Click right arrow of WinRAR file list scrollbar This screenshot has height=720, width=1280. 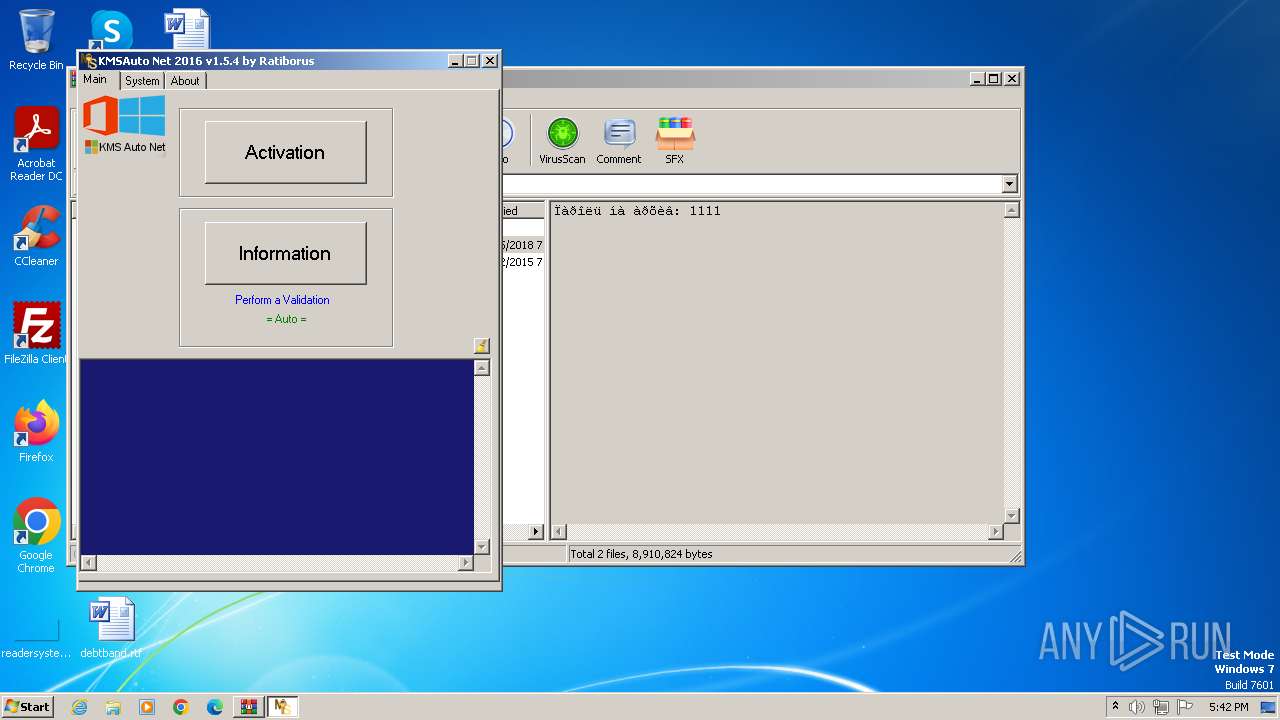[535, 532]
